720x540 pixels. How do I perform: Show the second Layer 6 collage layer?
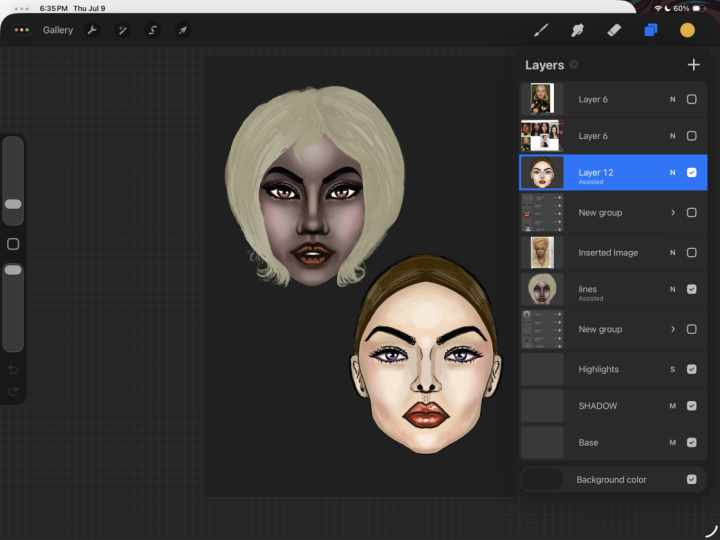click(692, 136)
